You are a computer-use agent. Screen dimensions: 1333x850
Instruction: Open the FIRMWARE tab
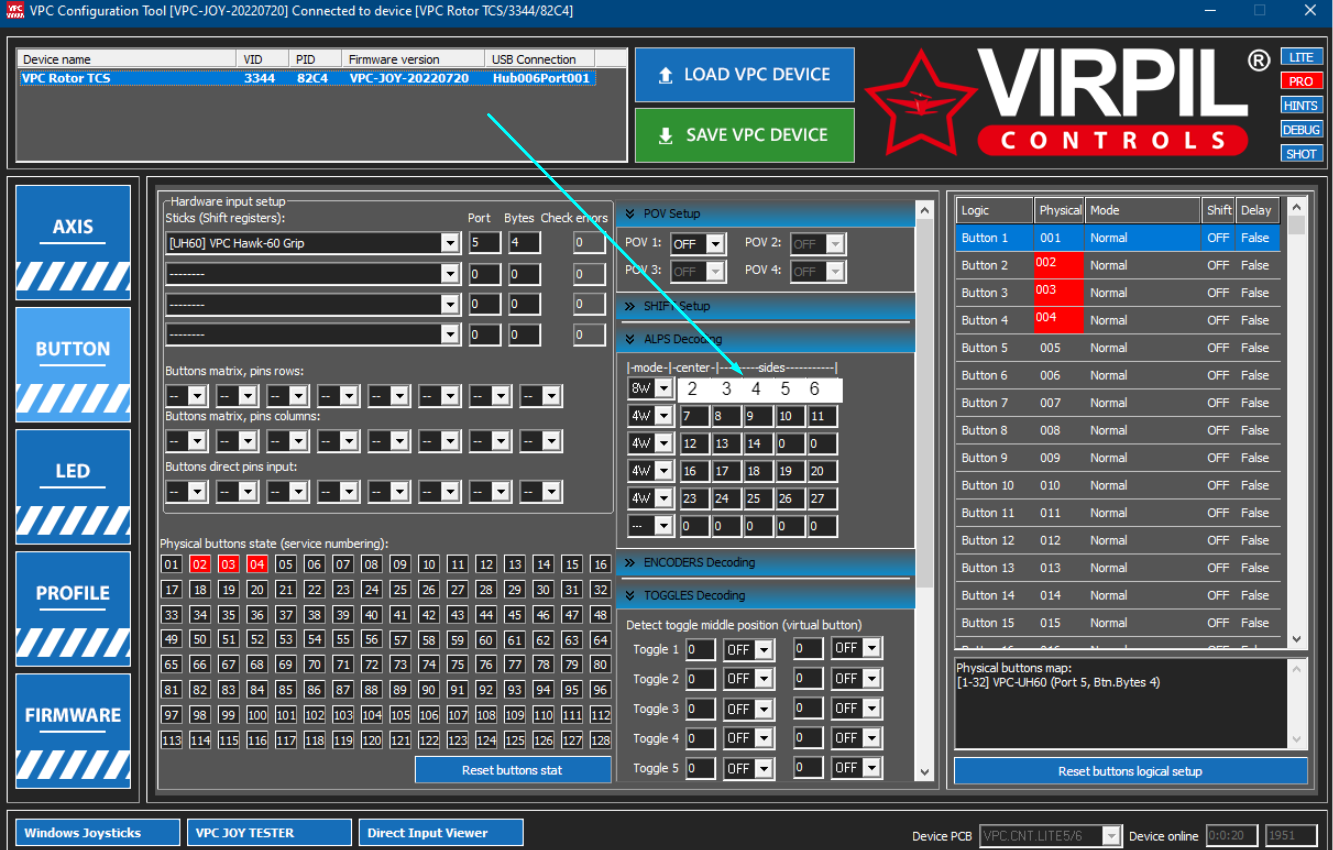pyautogui.click(x=73, y=731)
